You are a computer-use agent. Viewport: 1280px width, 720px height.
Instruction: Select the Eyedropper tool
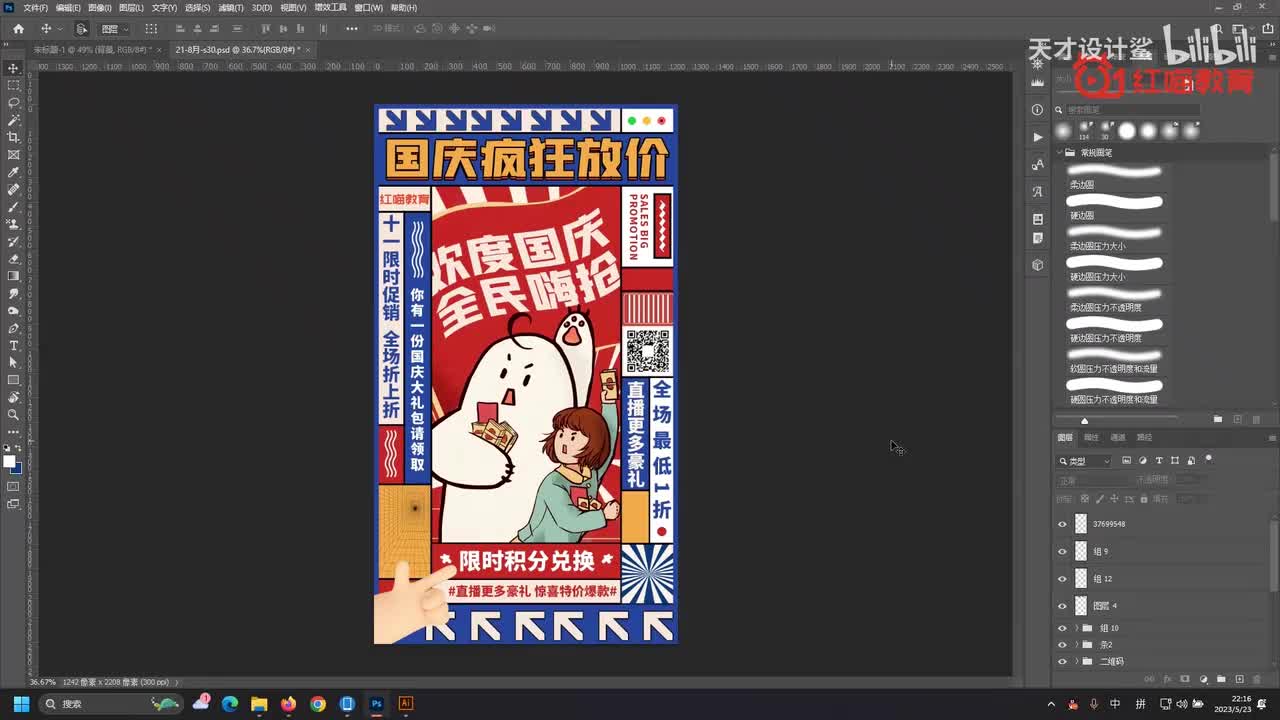(13, 172)
